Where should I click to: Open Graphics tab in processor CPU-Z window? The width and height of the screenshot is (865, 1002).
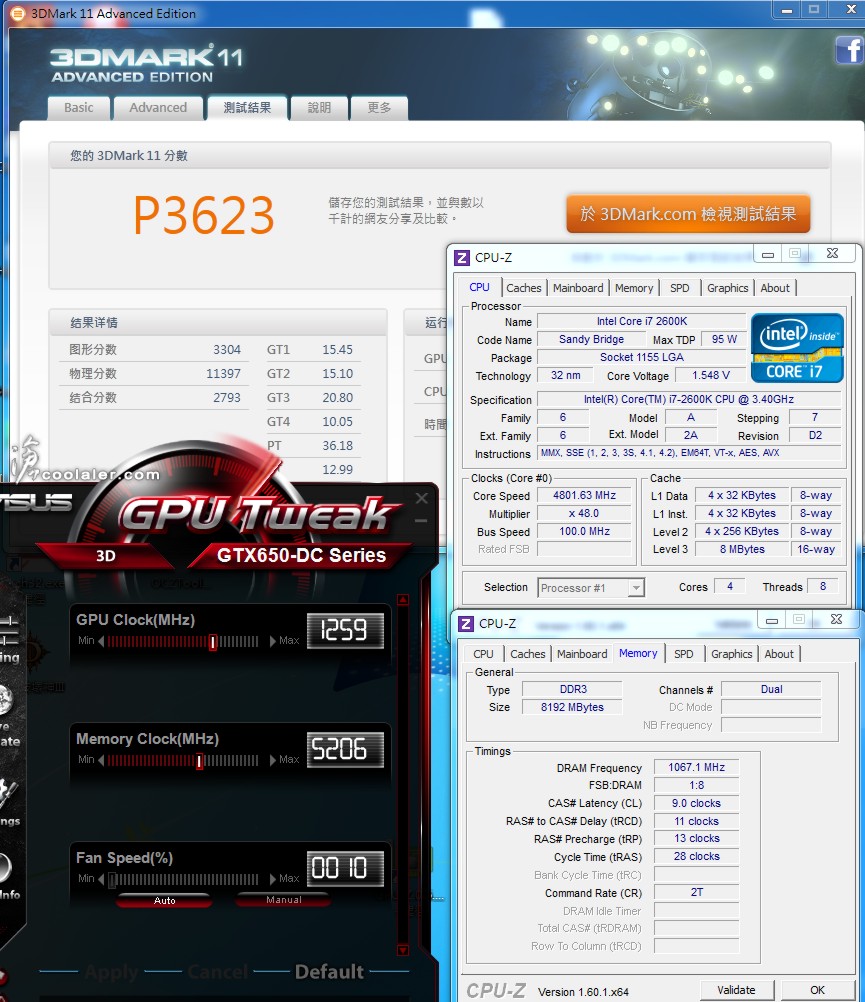pyautogui.click(x=728, y=288)
